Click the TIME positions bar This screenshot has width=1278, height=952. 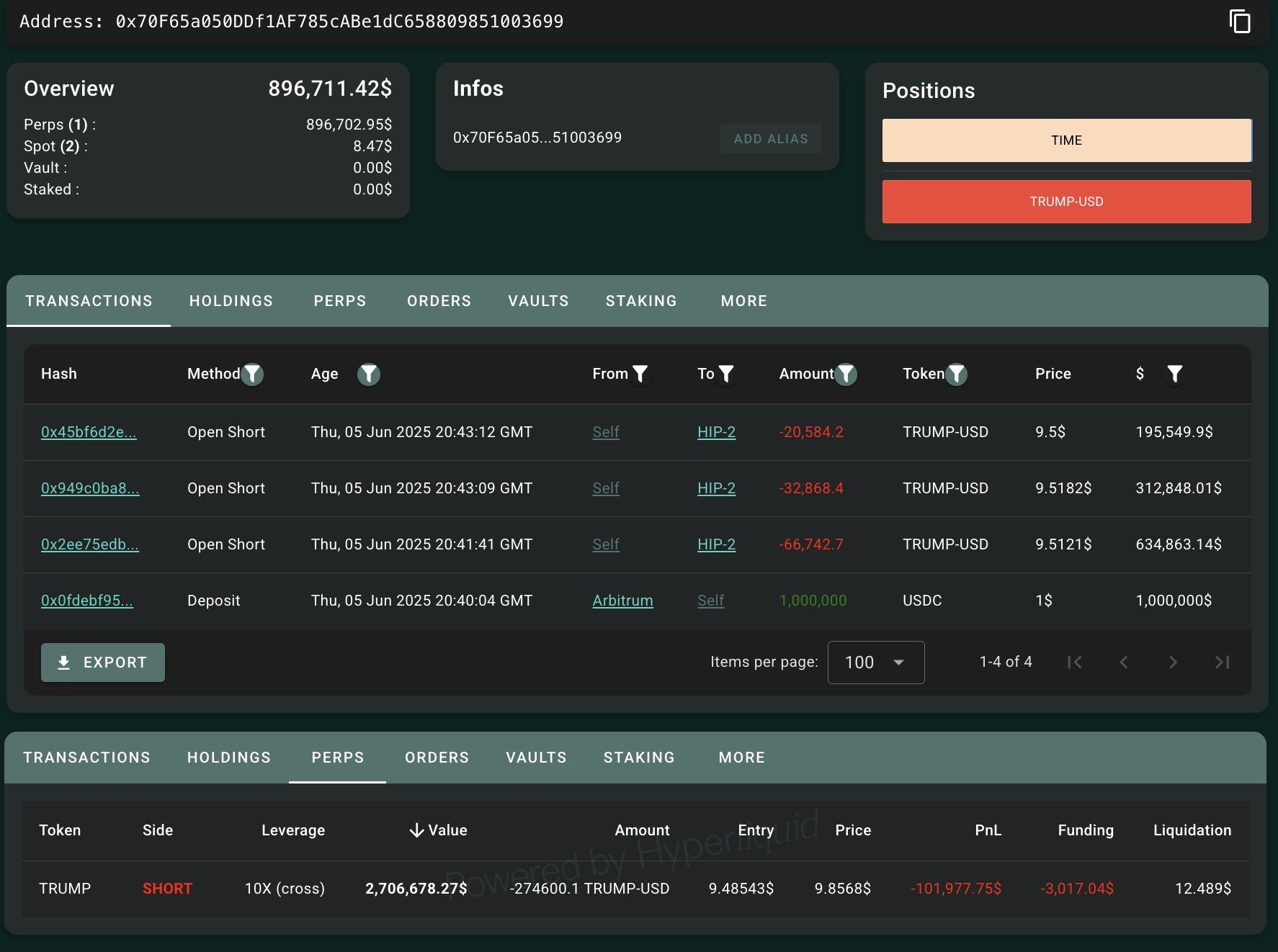(1067, 140)
